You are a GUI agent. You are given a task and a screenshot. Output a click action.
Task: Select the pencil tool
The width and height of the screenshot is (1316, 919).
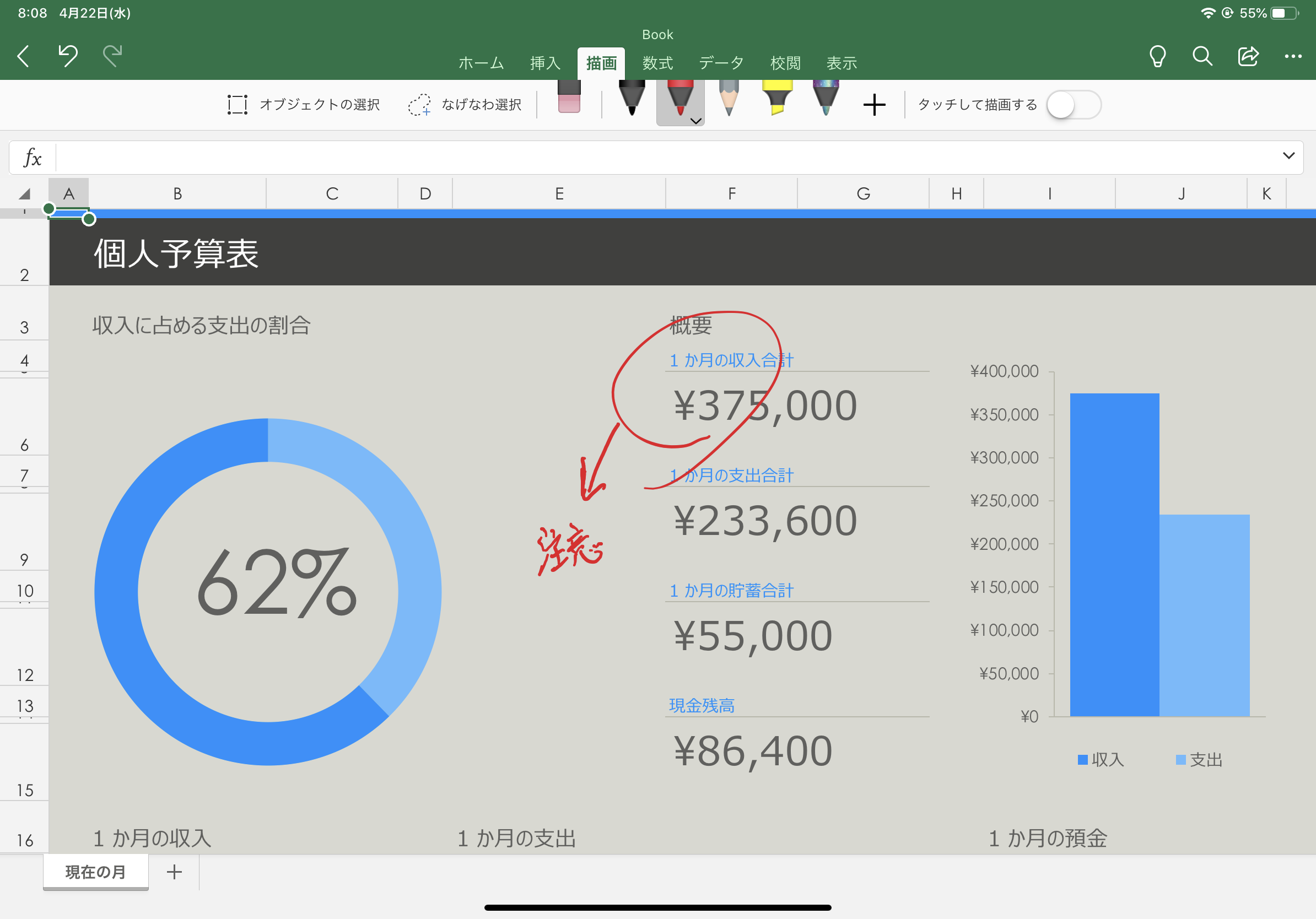pyautogui.click(x=729, y=99)
